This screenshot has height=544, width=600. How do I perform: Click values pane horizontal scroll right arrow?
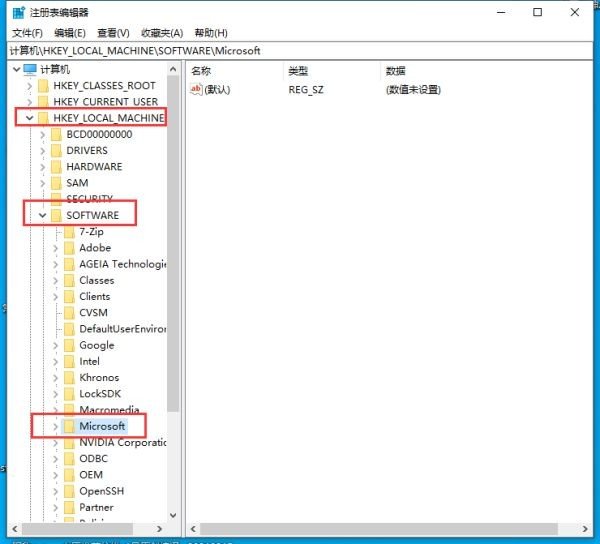click(x=585, y=529)
